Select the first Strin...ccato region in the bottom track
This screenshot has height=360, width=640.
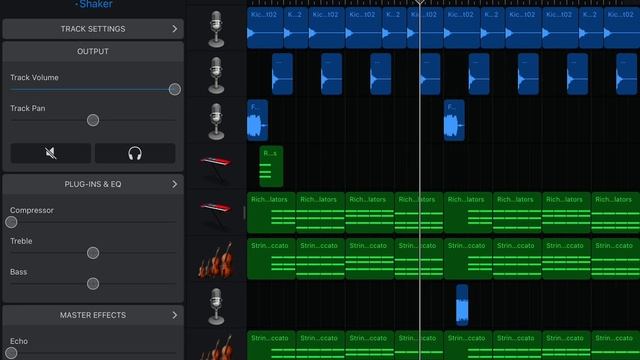(x=271, y=345)
